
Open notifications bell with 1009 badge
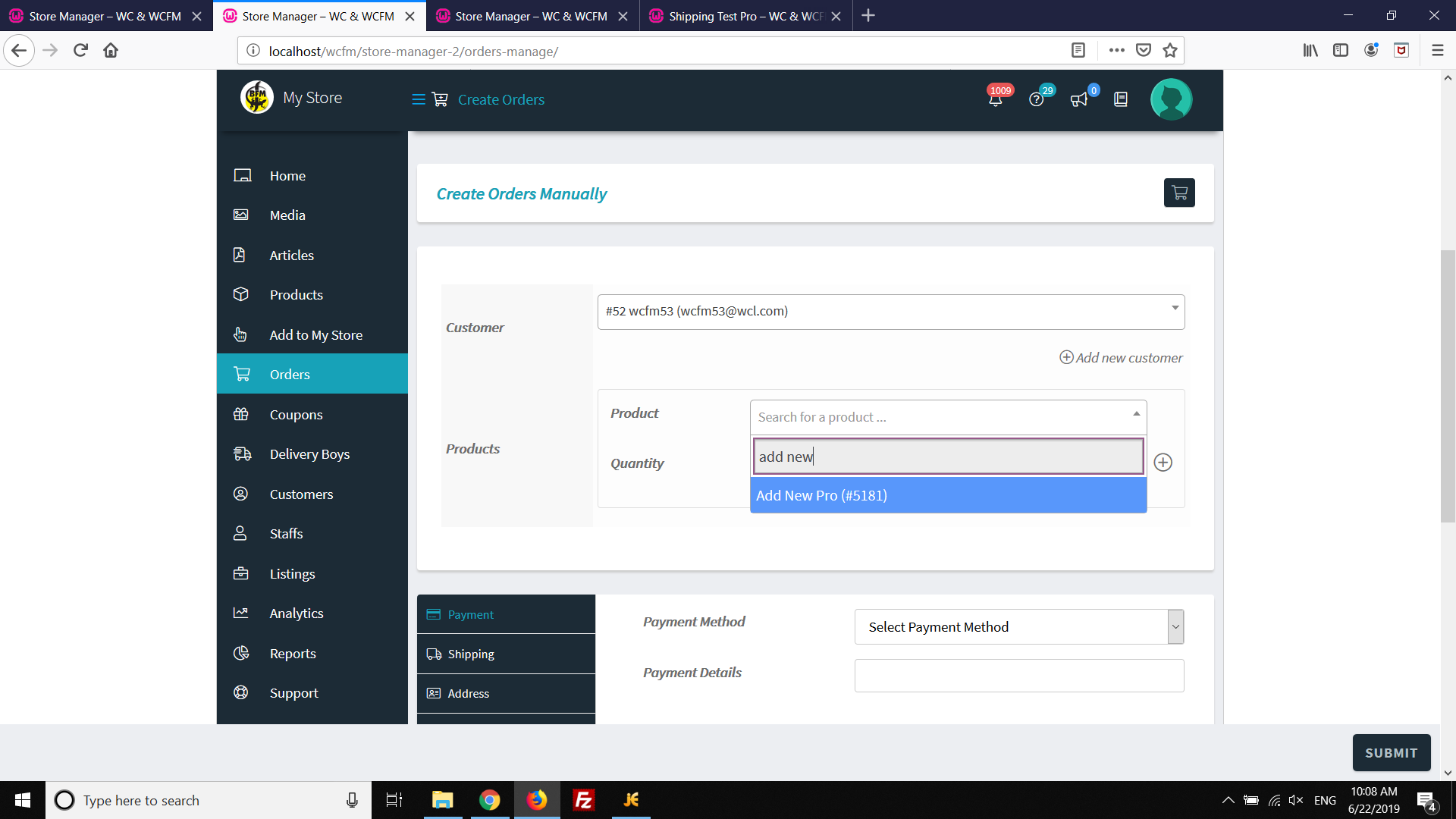click(x=996, y=99)
